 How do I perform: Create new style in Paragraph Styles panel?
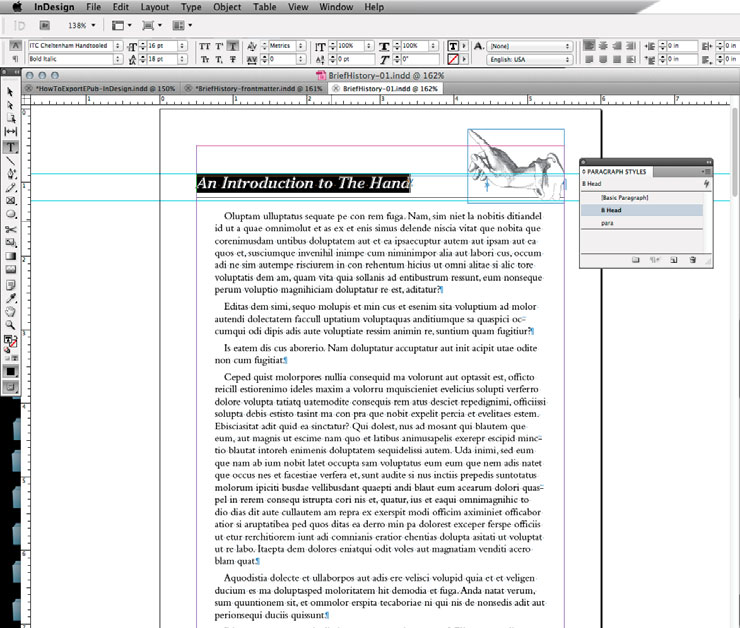tap(676, 260)
